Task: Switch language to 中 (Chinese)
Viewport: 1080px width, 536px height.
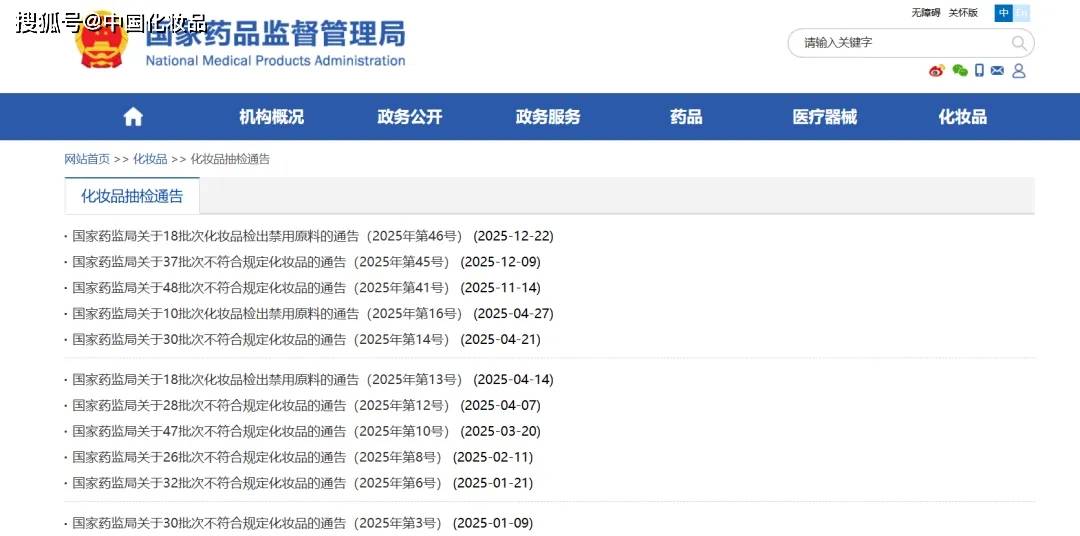Action: click(x=1003, y=13)
